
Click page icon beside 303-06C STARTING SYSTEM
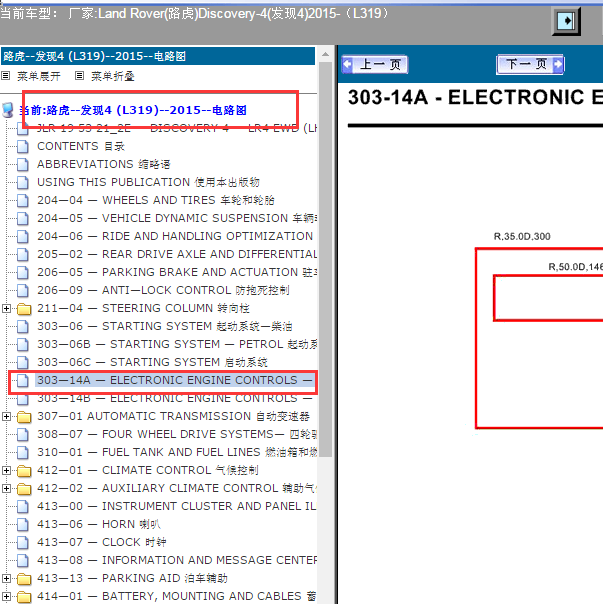23,362
